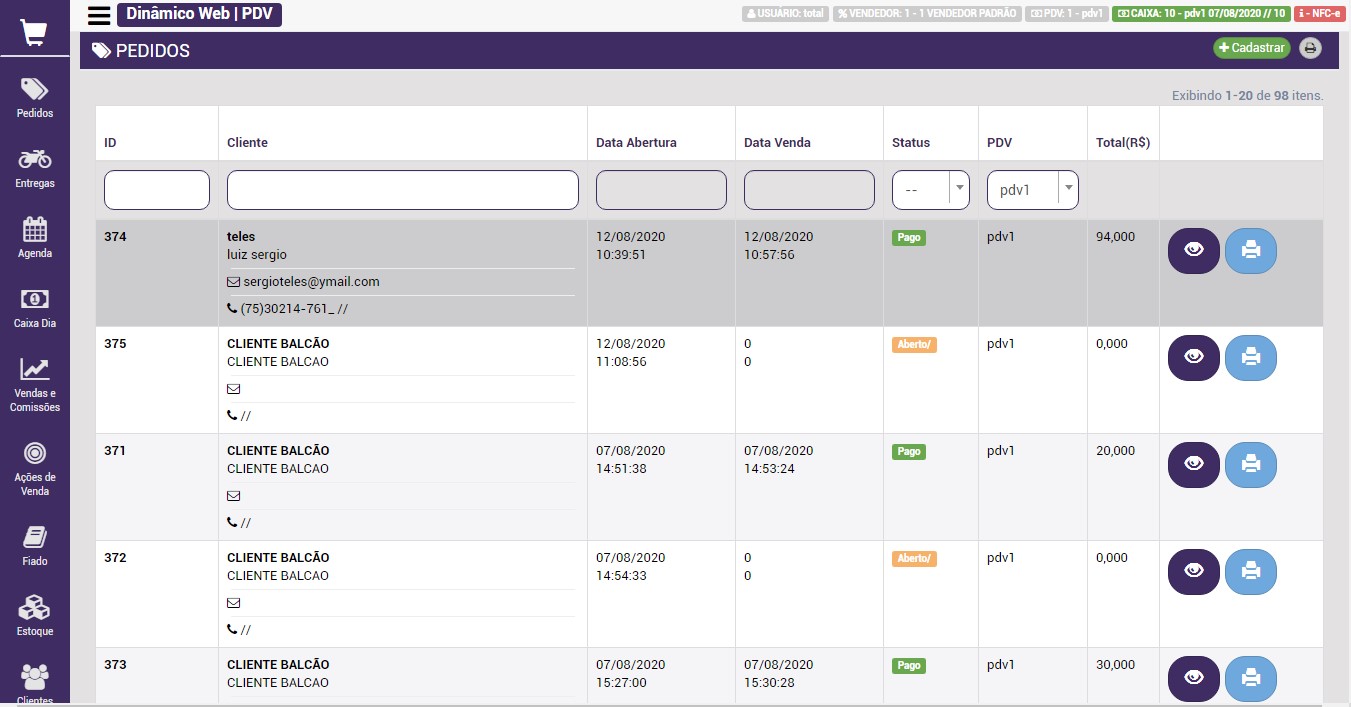Open the PDV filter dropdown showing pdv1

click(1032, 190)
